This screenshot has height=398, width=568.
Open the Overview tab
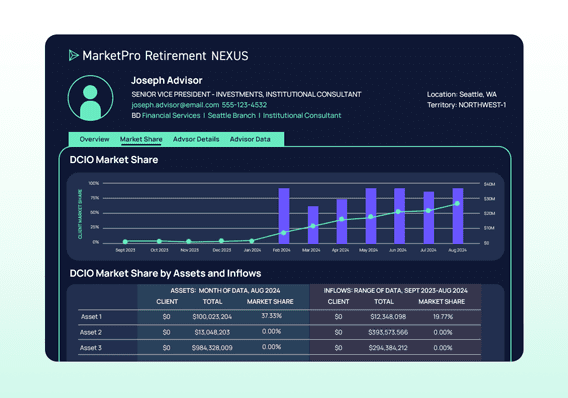point(94,139)
